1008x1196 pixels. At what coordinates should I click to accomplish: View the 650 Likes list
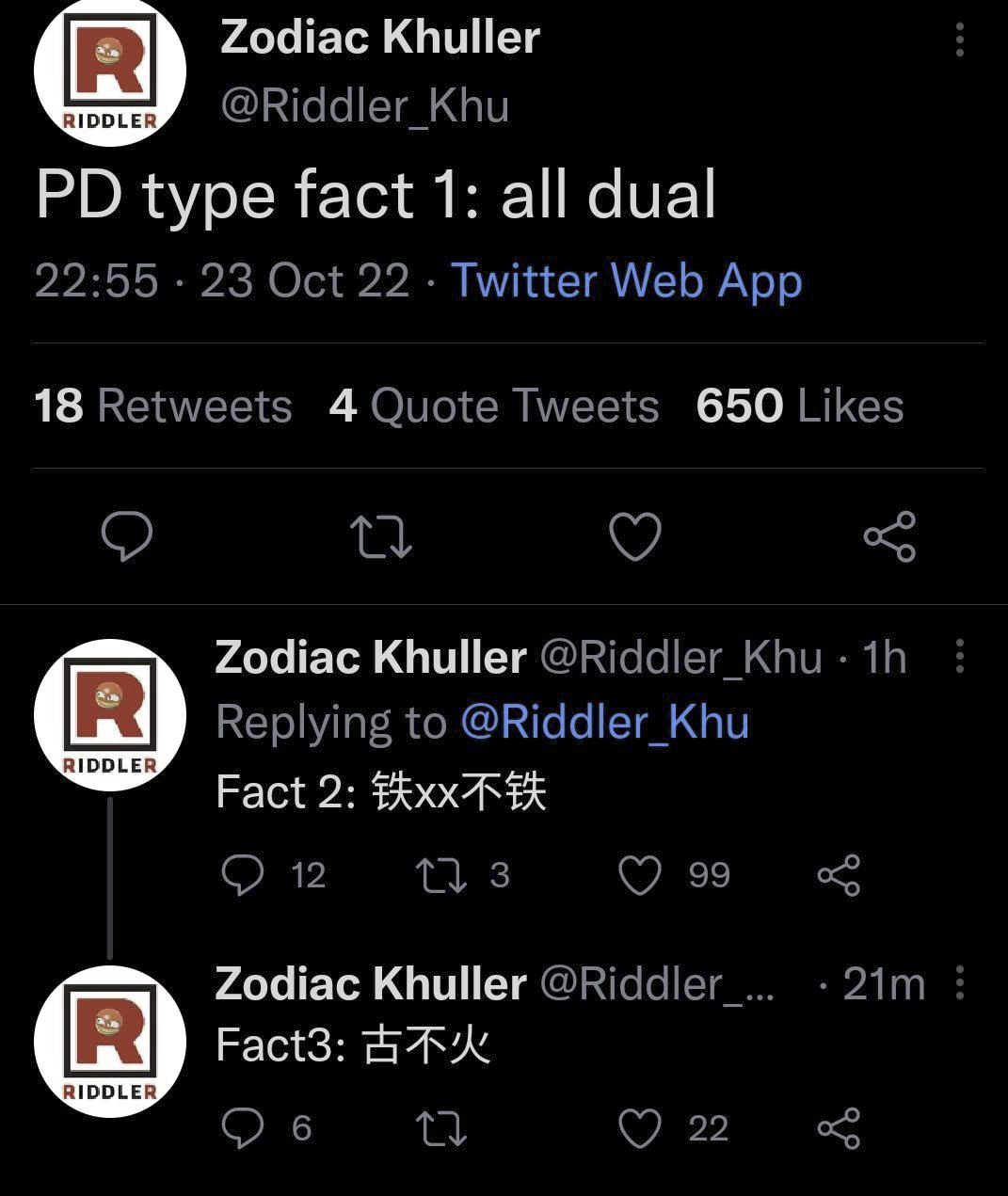coord(799,407)
